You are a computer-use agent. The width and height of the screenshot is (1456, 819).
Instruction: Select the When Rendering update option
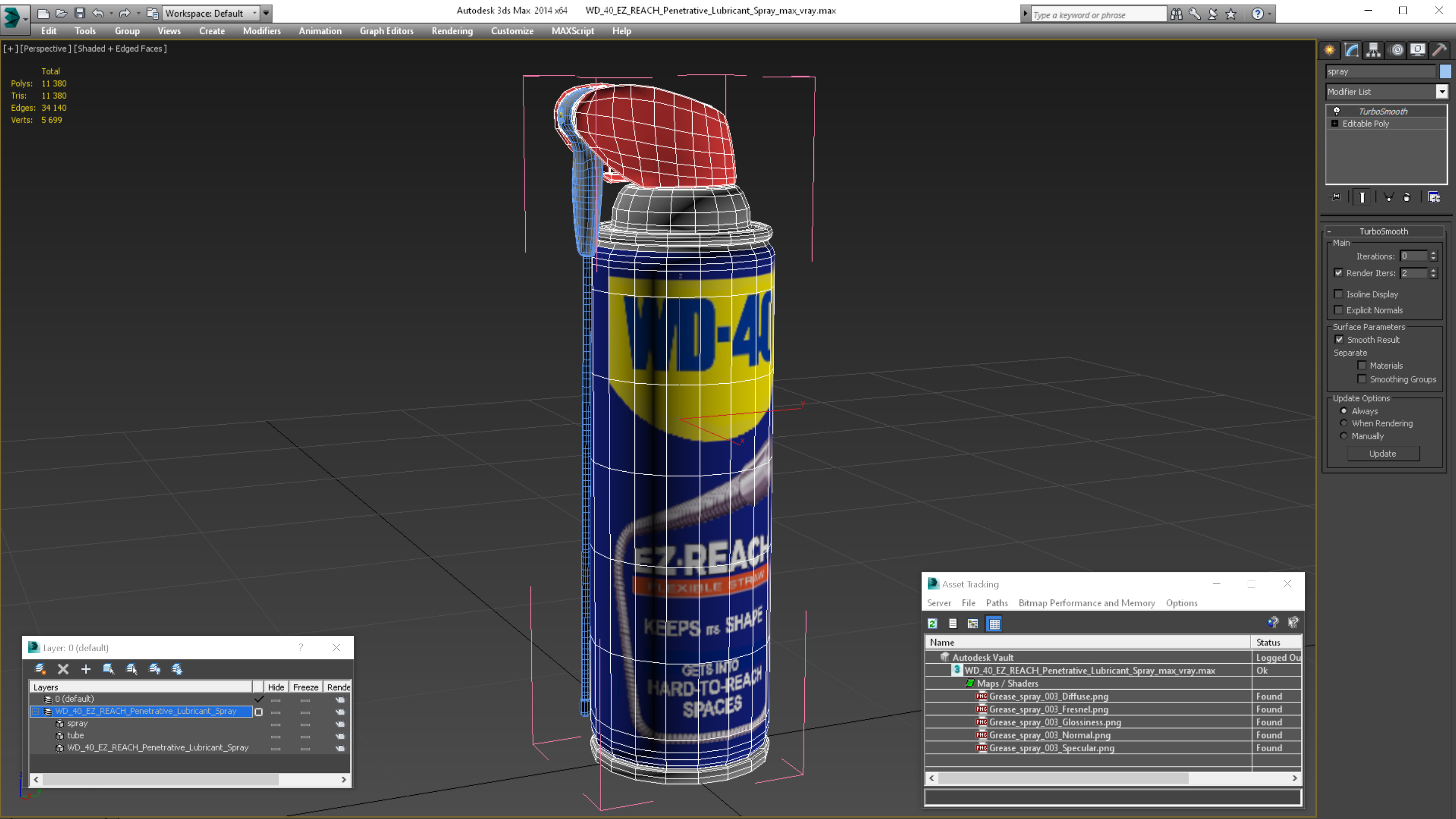click(1344, 423)
